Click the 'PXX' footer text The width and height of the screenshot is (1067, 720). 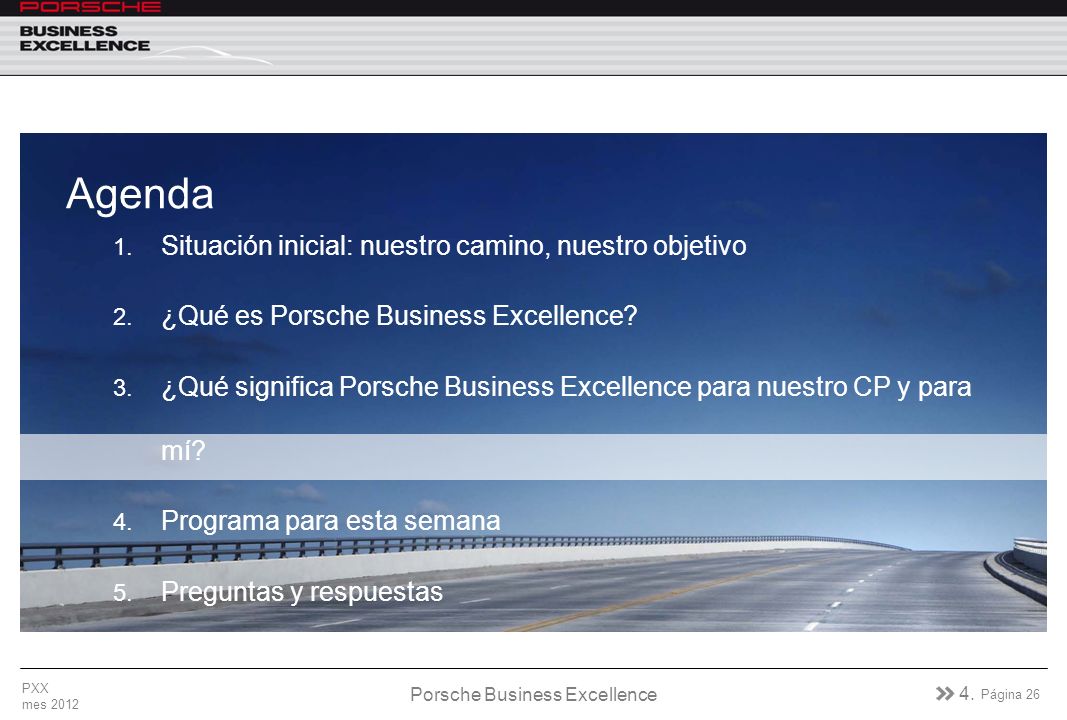point(35,688)
